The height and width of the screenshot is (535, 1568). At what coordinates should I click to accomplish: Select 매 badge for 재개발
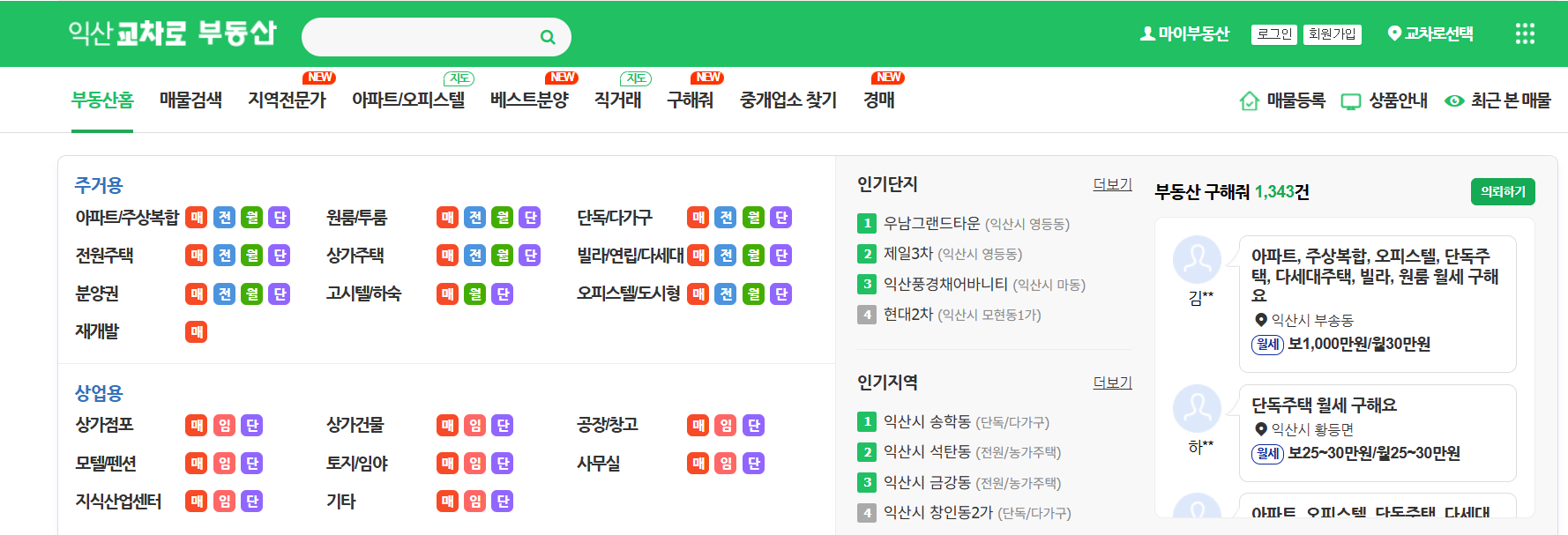point(197,332)
